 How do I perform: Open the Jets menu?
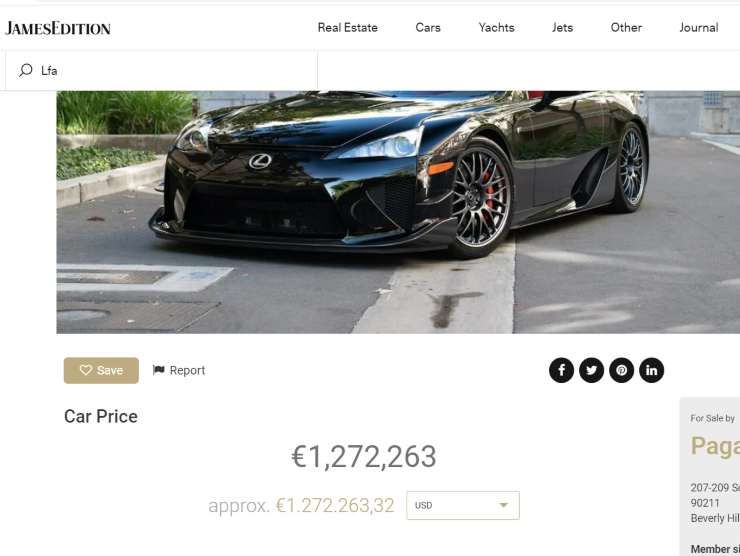point(562,27)
